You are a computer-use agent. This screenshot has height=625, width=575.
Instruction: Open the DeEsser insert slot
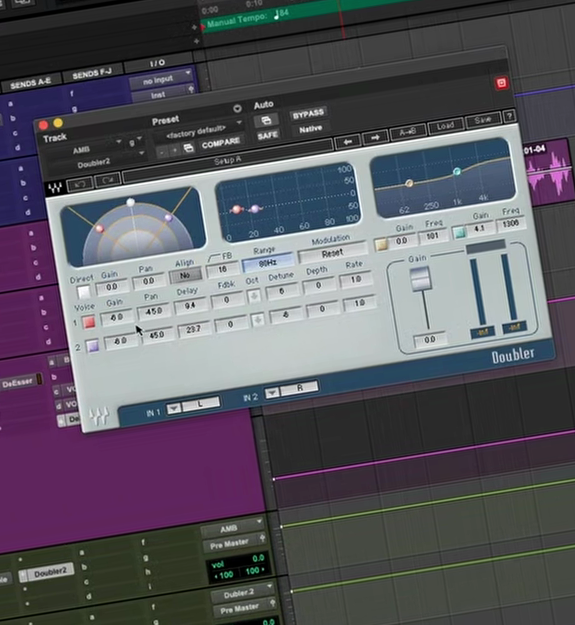point(18,384)
